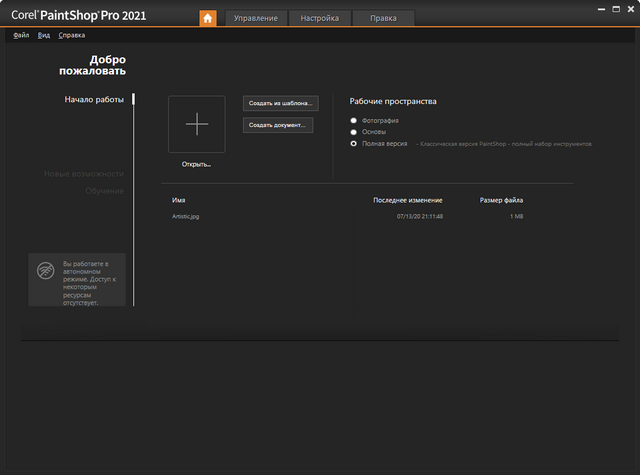The image size is (640, 475).
Task: Switch to the Настройка tab
Action: (319, 18)
